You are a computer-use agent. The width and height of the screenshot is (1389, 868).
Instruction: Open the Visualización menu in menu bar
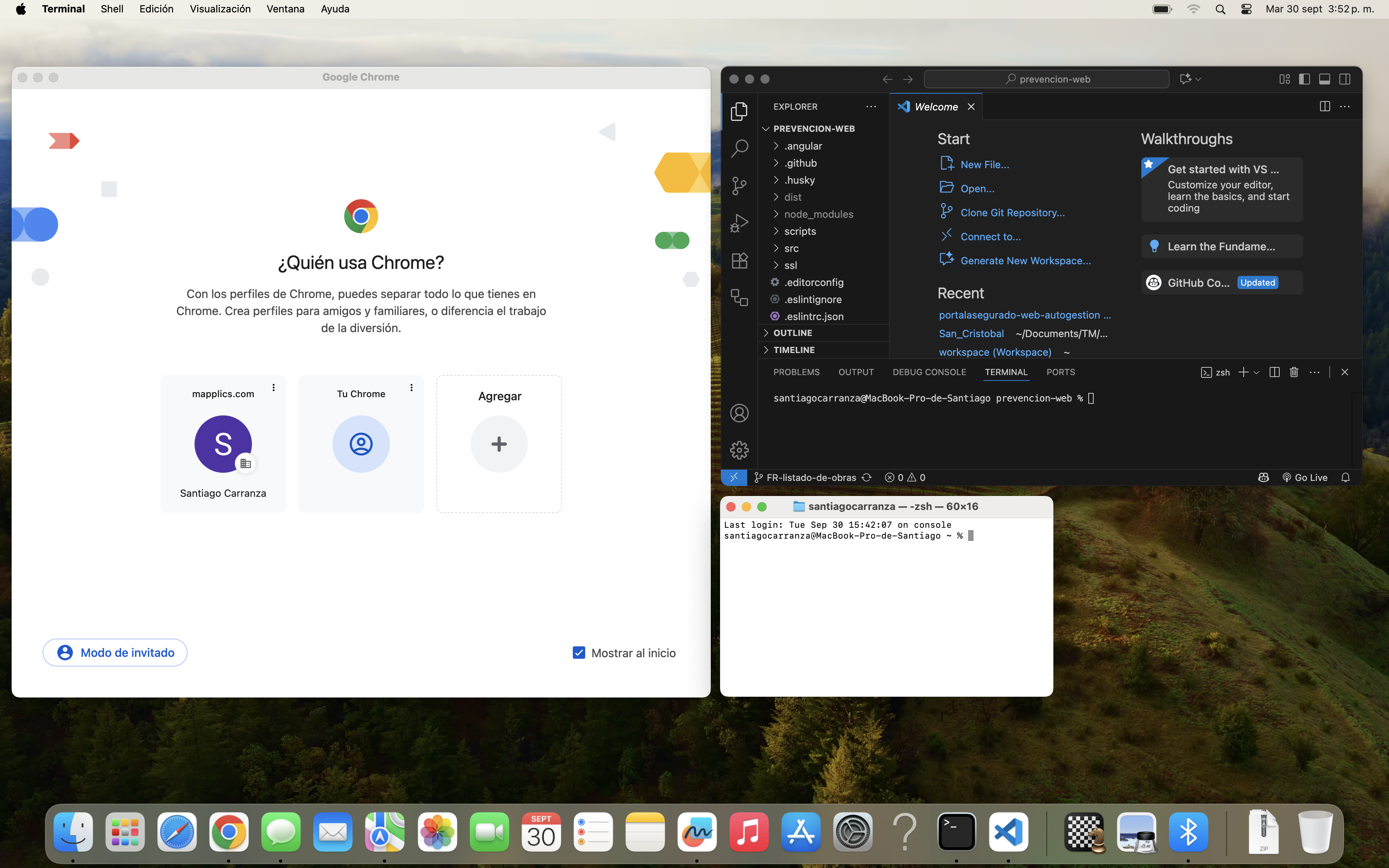click(220, 9)
